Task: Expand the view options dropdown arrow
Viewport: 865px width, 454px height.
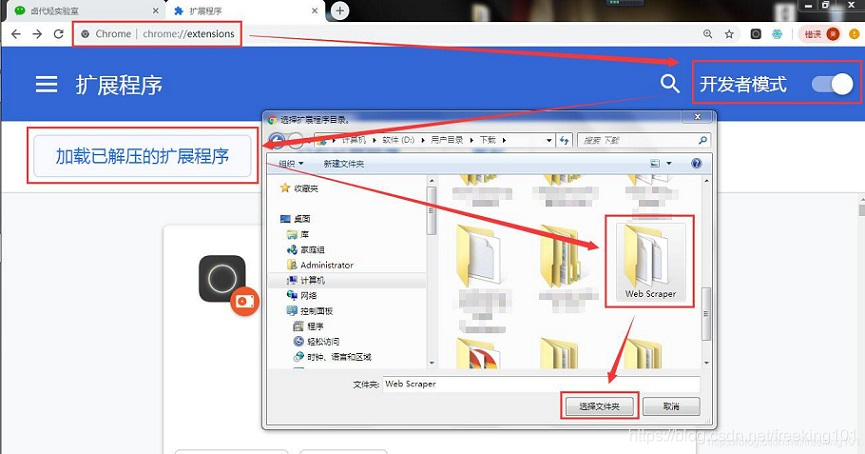Action: (x=669, y=164)
